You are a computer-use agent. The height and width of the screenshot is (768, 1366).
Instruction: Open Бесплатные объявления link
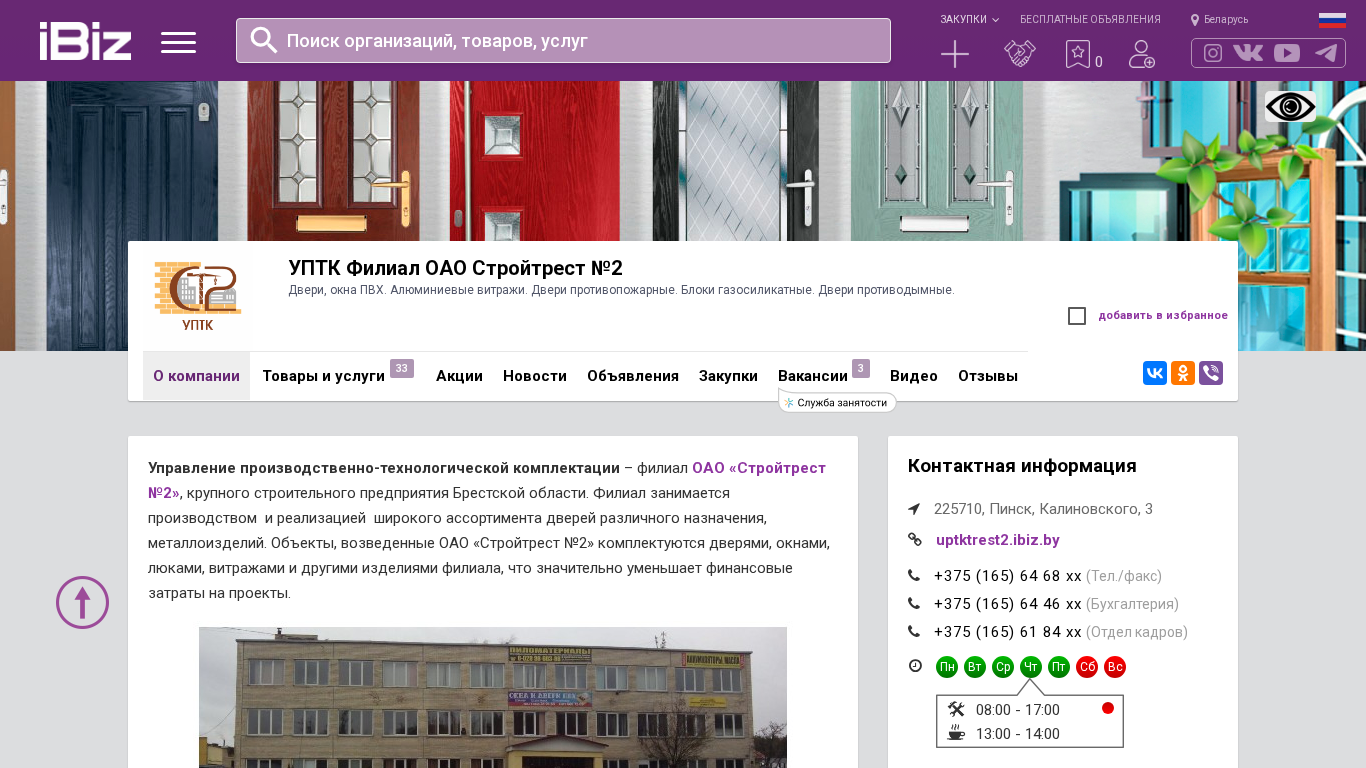click(1090, 20)
